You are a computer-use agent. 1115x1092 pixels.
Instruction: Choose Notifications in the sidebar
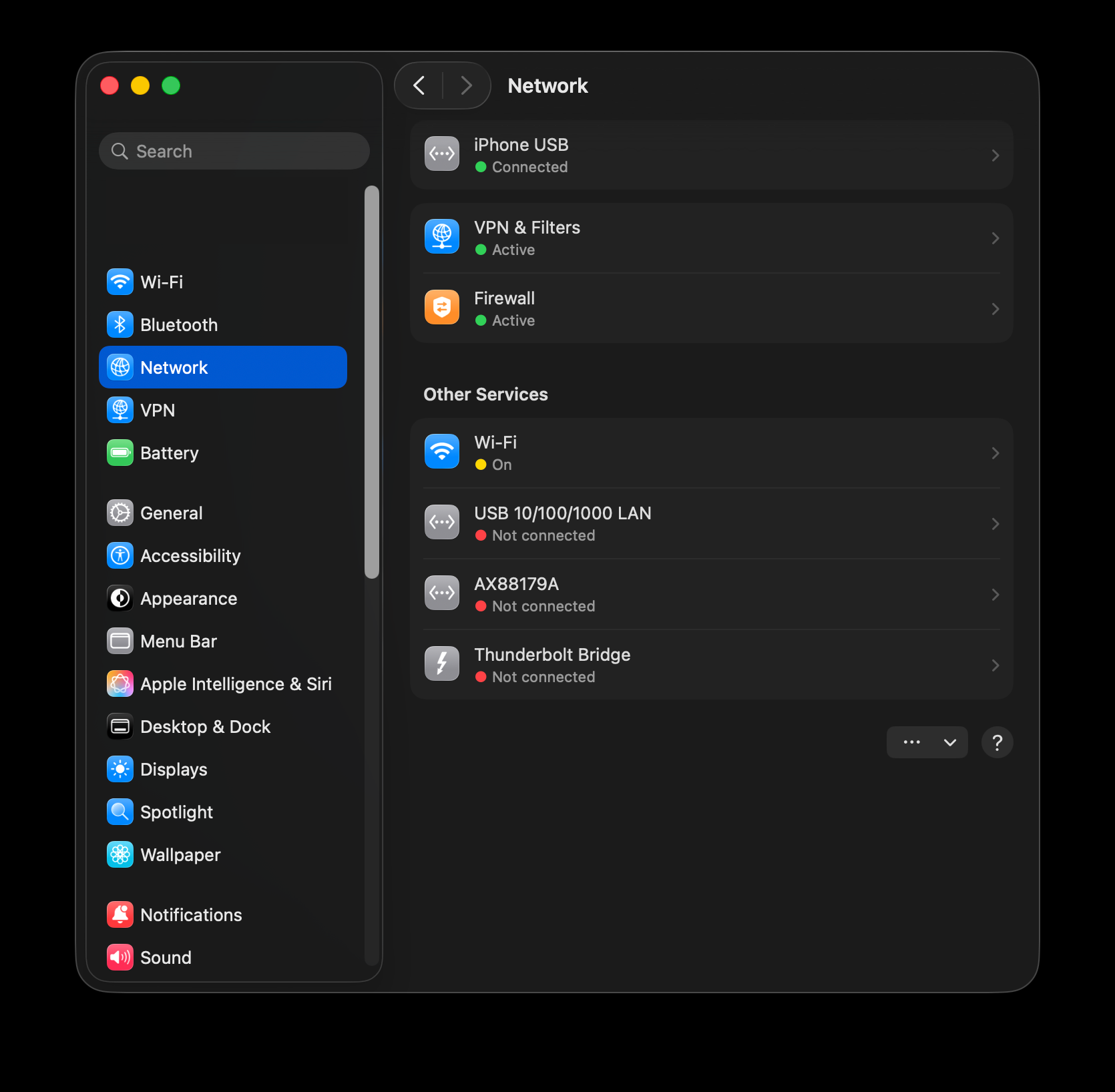pyautogui.click(x=191, y=915)
